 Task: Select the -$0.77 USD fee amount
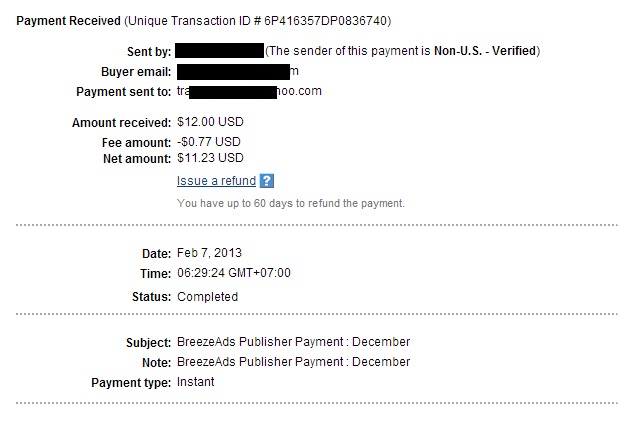point(209,142)
